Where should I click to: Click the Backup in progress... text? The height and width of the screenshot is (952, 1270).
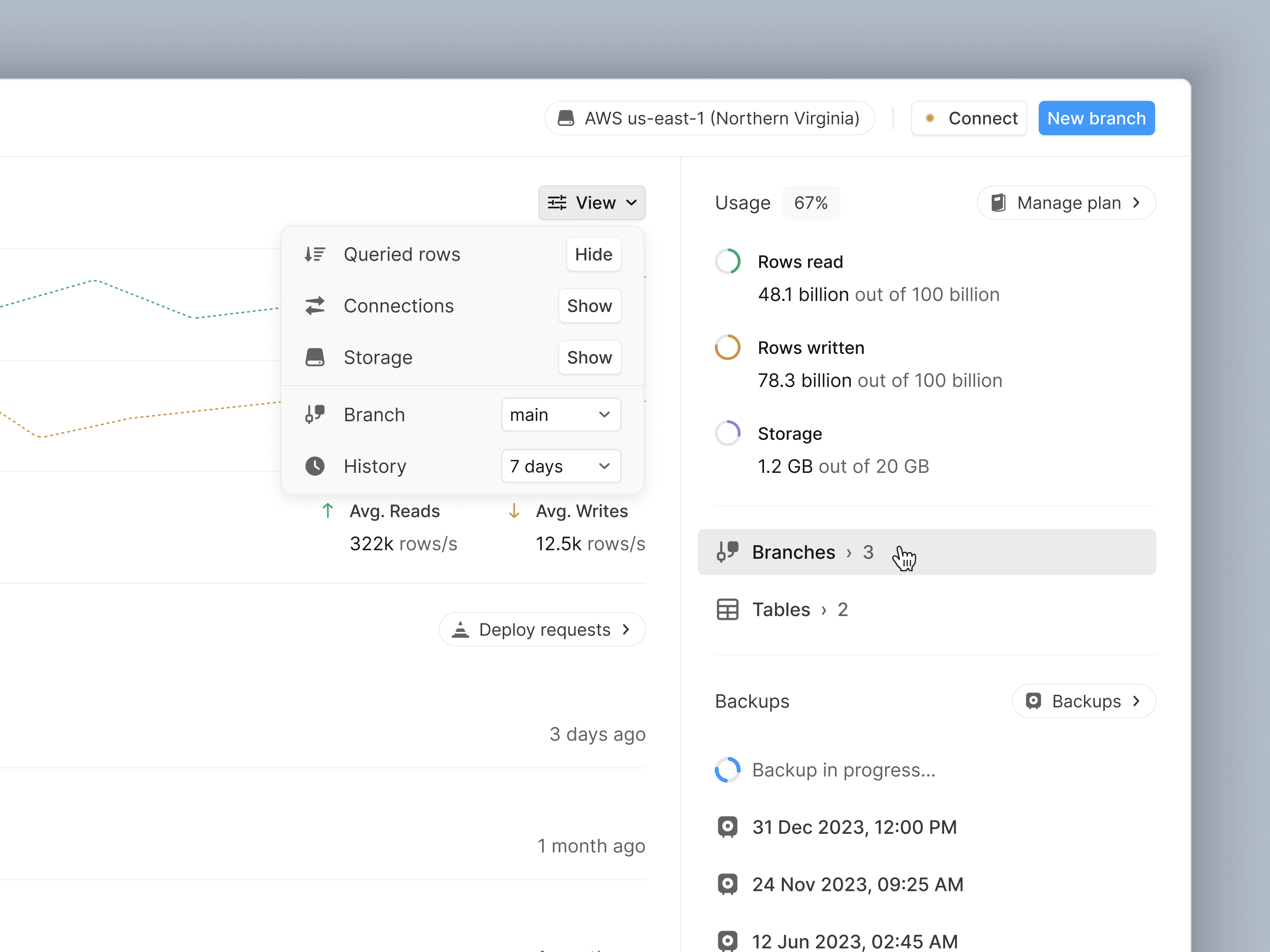(844, 770)
